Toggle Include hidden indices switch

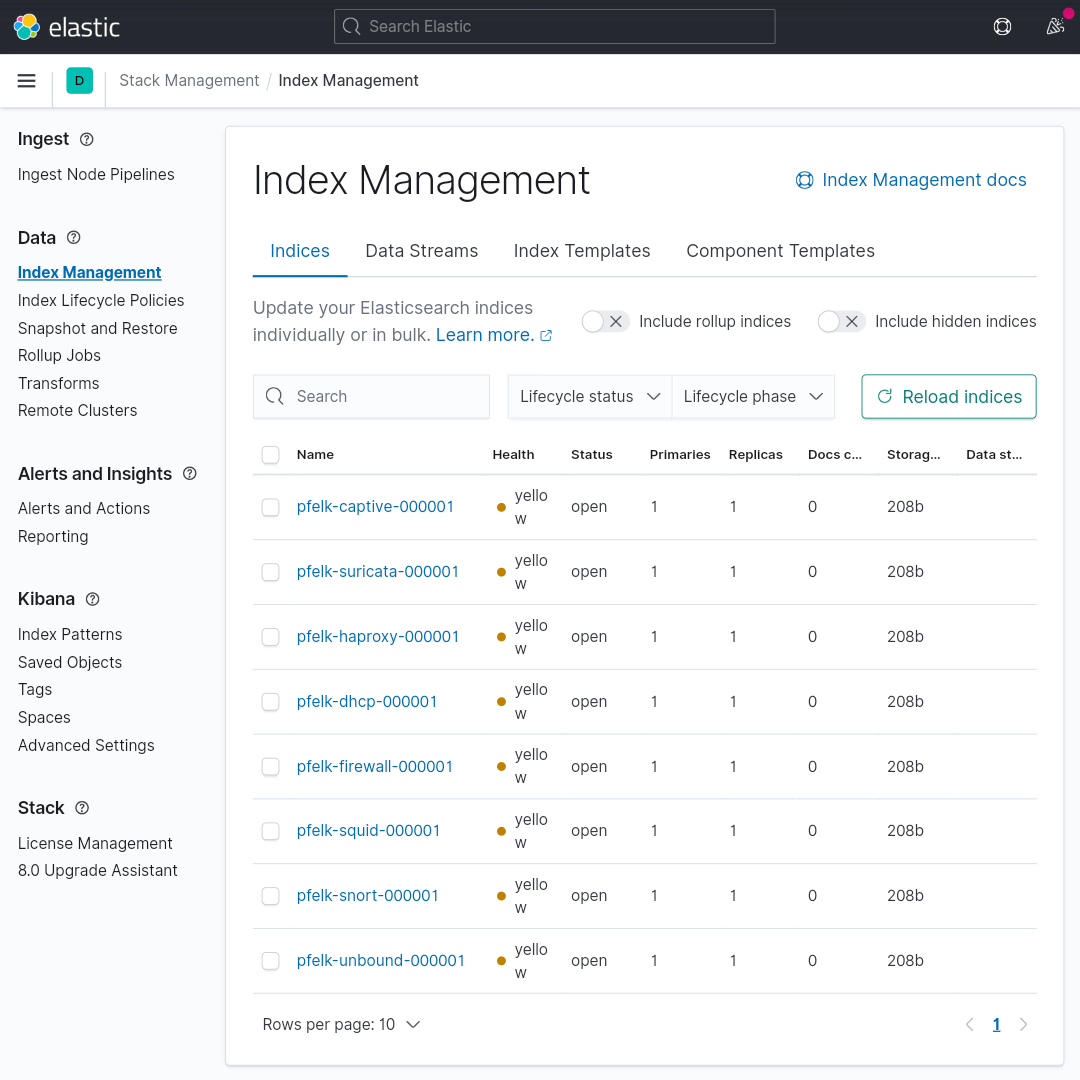point(842,322)
